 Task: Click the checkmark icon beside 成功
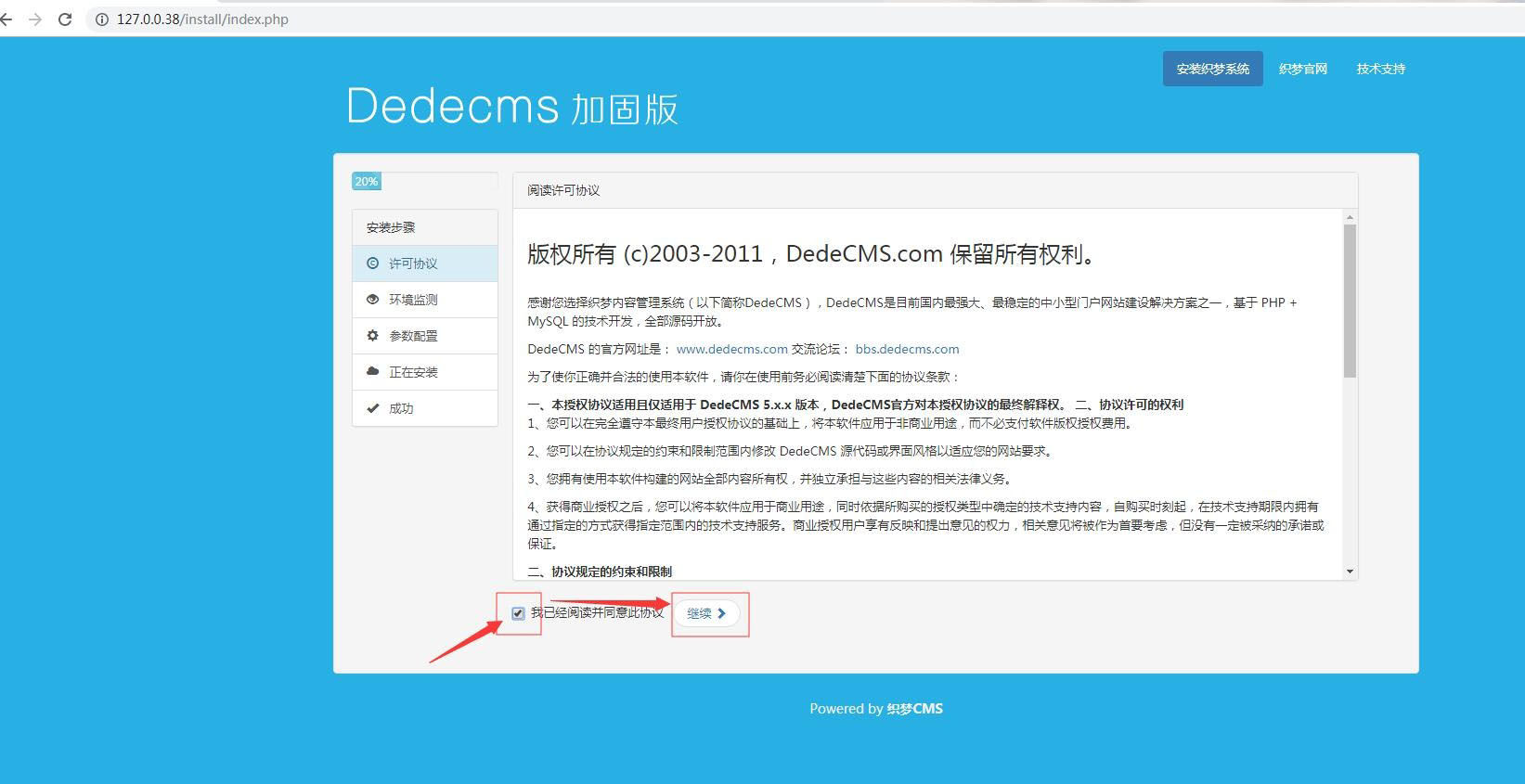tap(372, 408)
